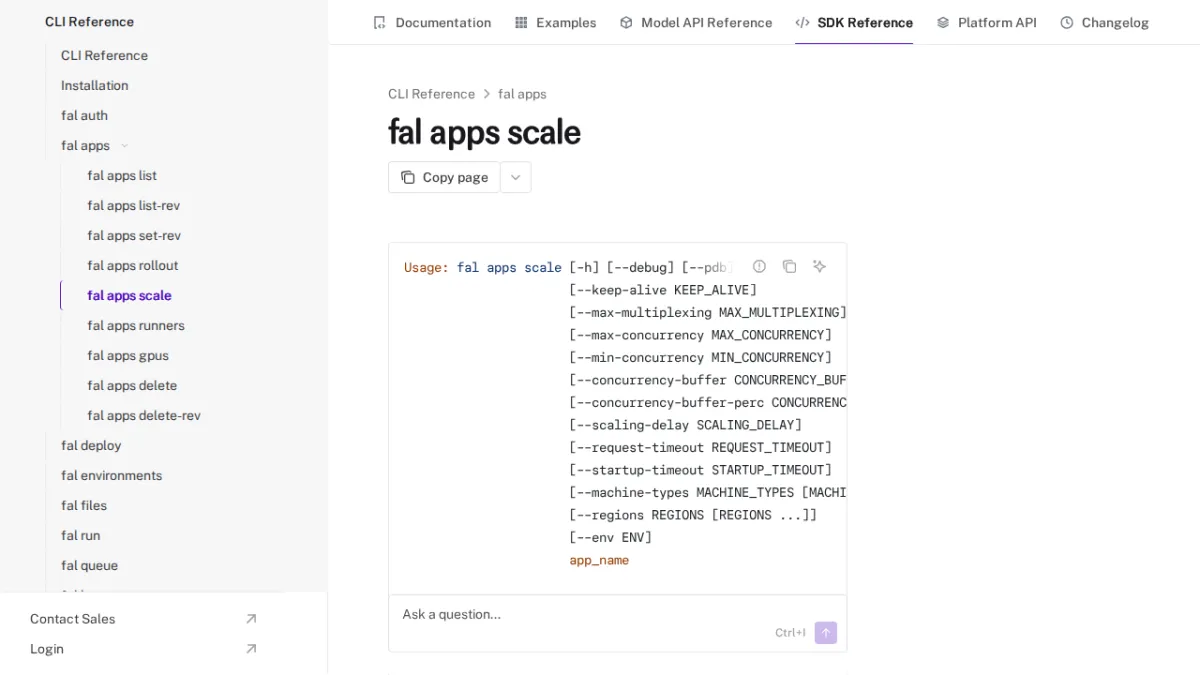Select the SDK Reference tab
Viewport: 1200px width, 675px height.
854,22
